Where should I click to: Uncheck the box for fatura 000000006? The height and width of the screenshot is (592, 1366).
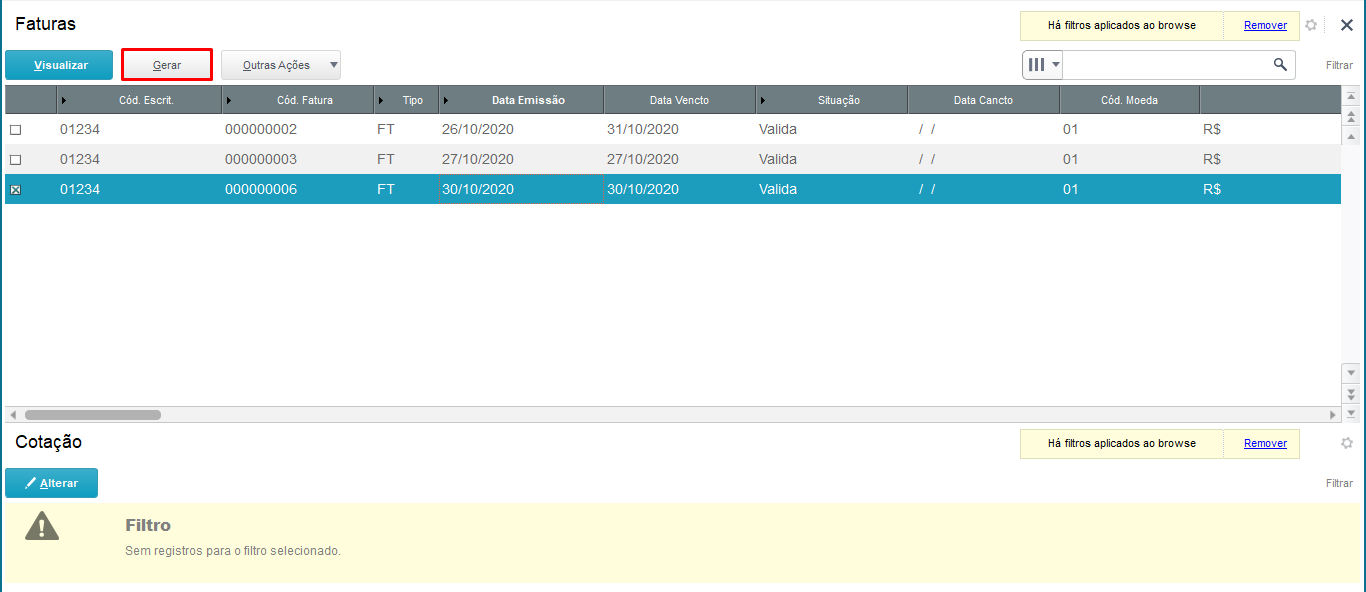[x=15, y=190]
